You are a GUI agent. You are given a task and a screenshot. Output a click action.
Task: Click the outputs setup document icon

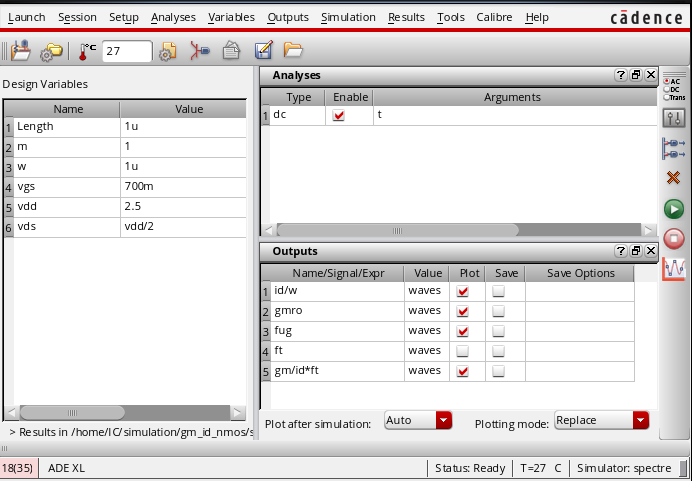coord(231,51)
